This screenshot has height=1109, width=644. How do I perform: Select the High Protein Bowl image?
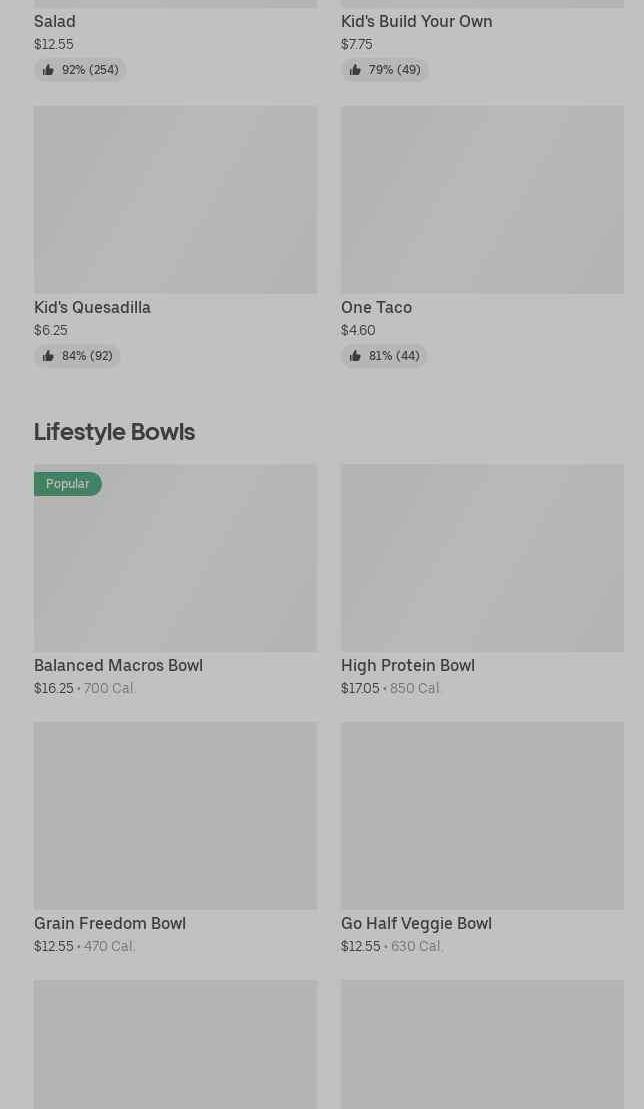click(482, 558)
